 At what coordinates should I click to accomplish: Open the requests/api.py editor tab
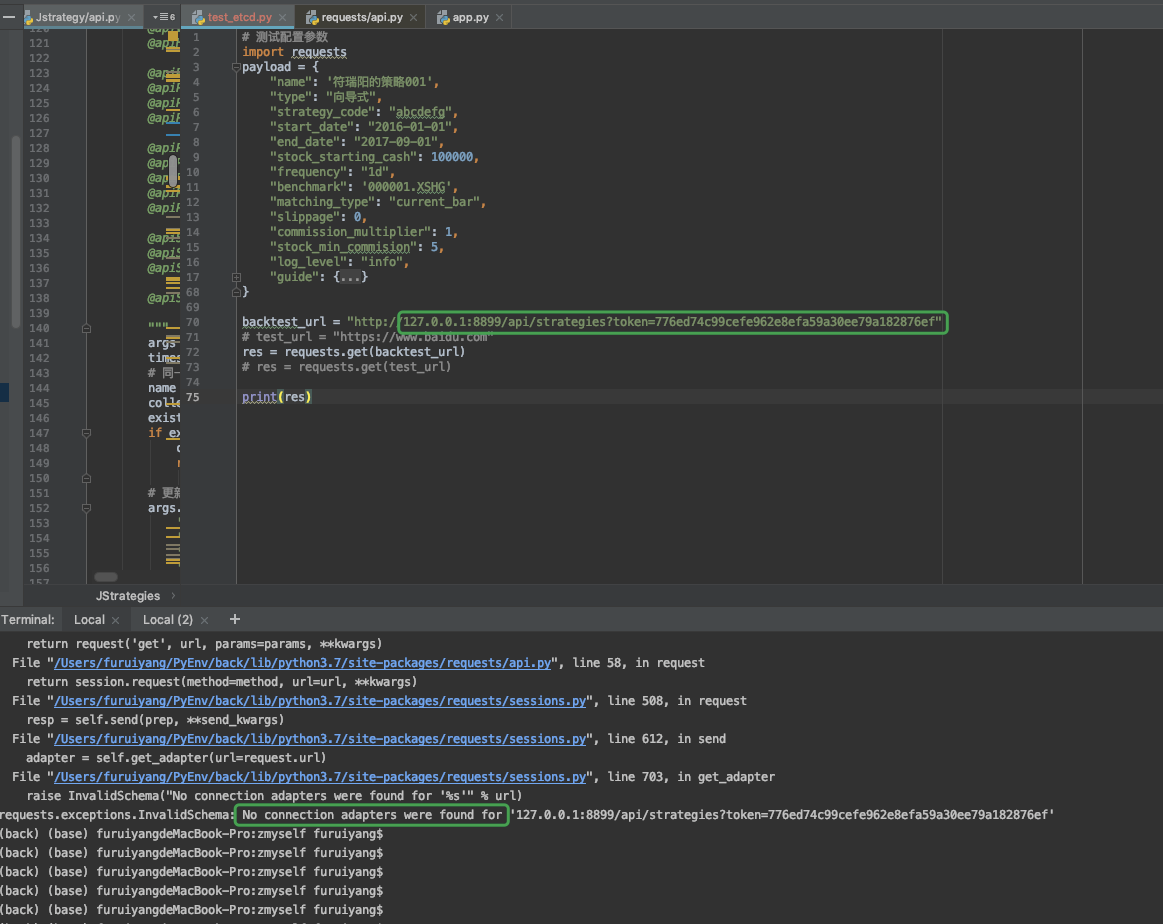[x=362, y=17]
